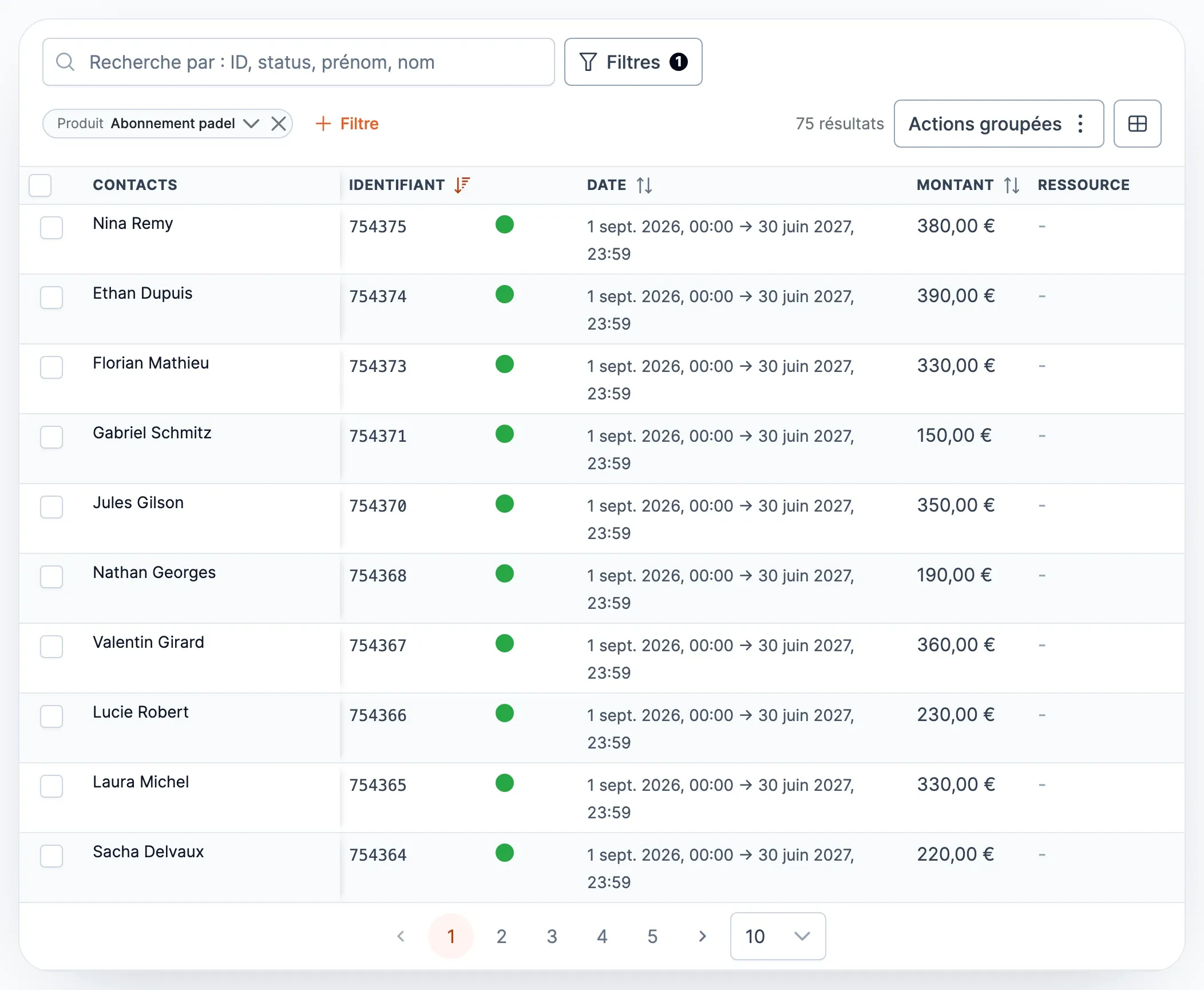The width and height of the screenshot is (1204, 990).
Task: Check the Nina Remy row checkbox
Action: [x=52, y=228]
